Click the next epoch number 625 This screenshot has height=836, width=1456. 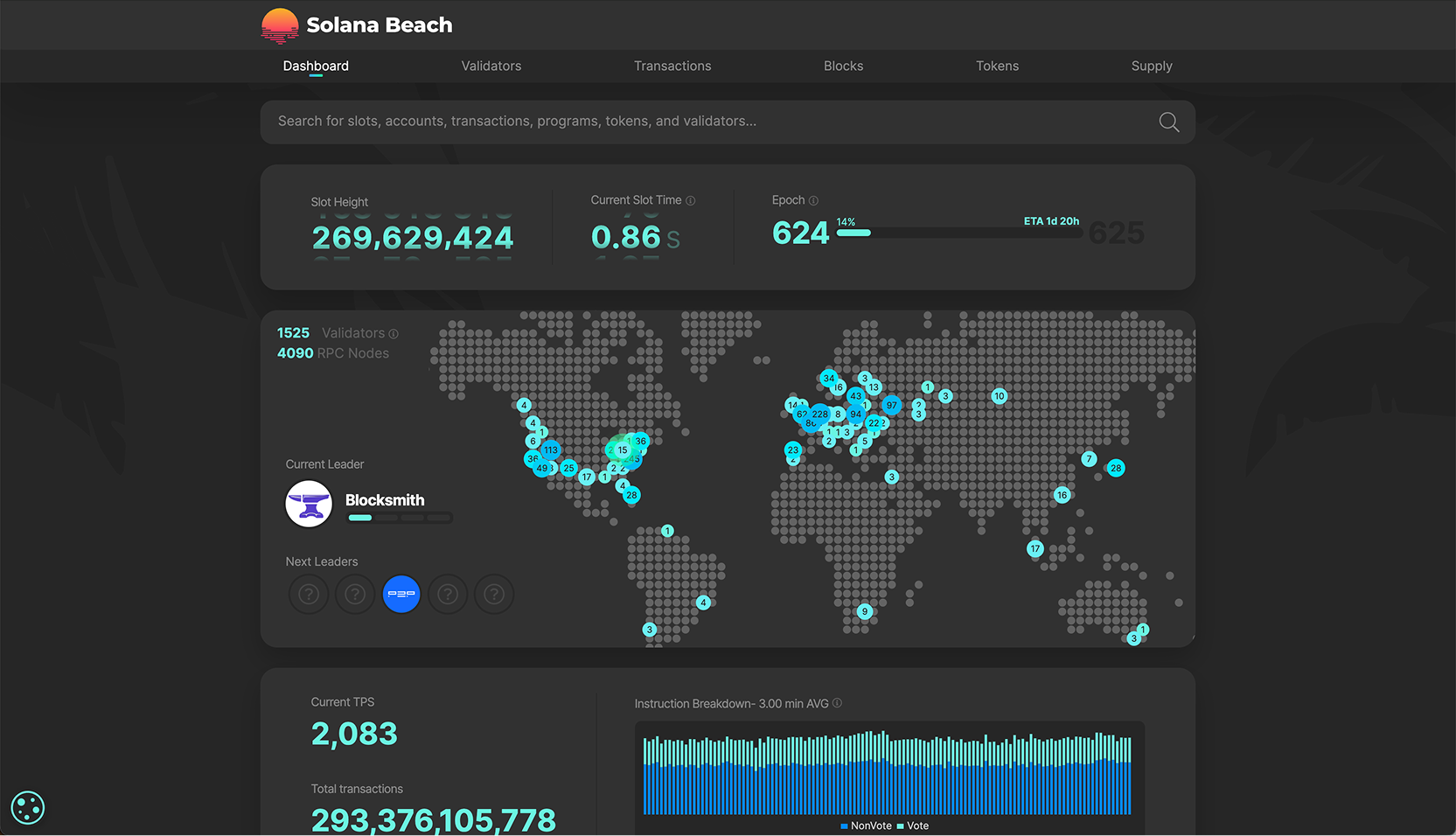pos(1117,233)
